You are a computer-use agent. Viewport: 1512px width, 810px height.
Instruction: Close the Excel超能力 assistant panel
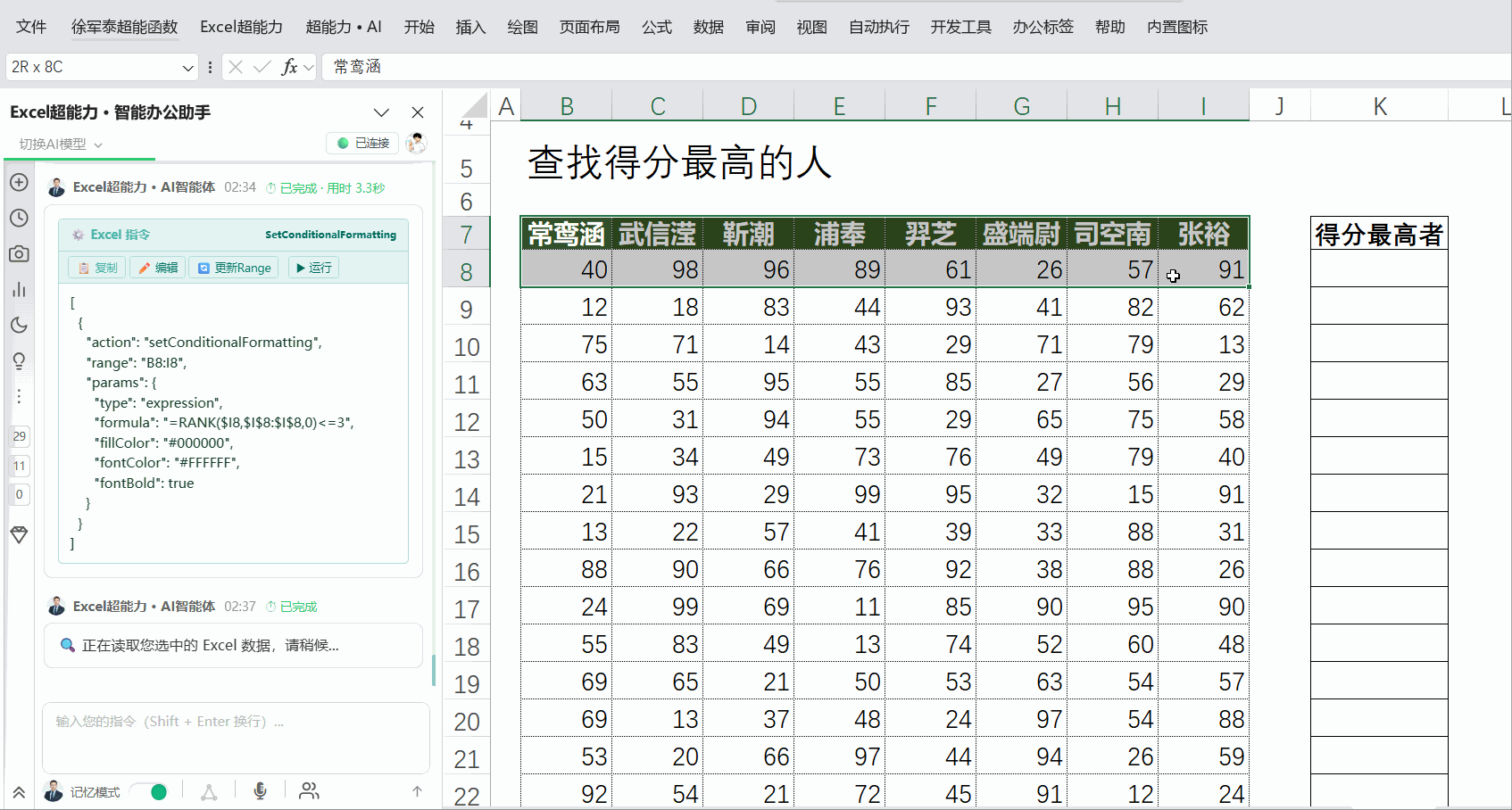418,112
